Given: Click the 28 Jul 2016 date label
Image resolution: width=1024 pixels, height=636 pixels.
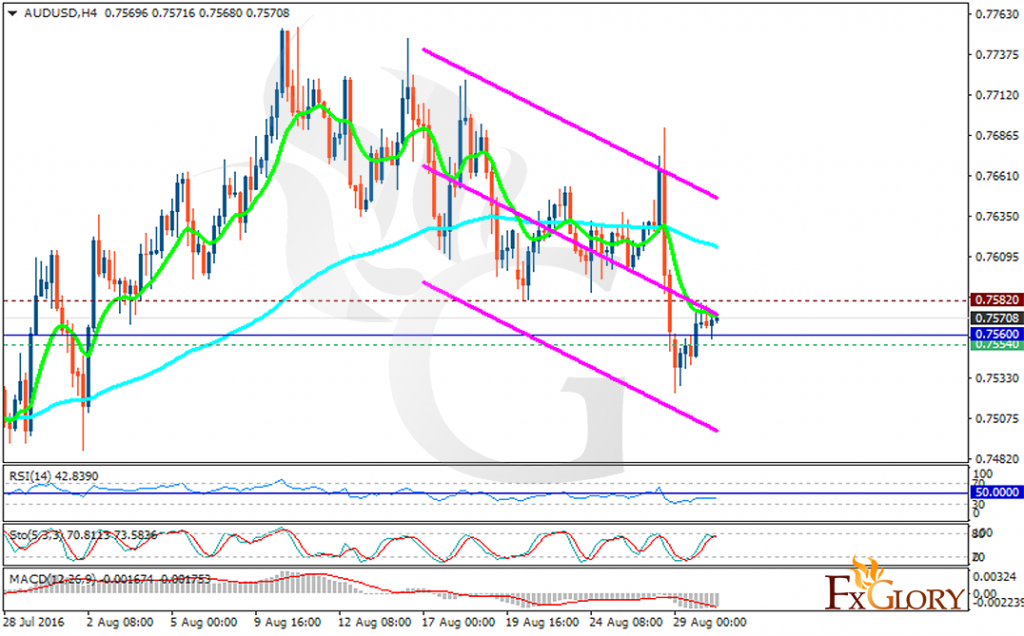Looking at the screenshot, I should [34, 622].
